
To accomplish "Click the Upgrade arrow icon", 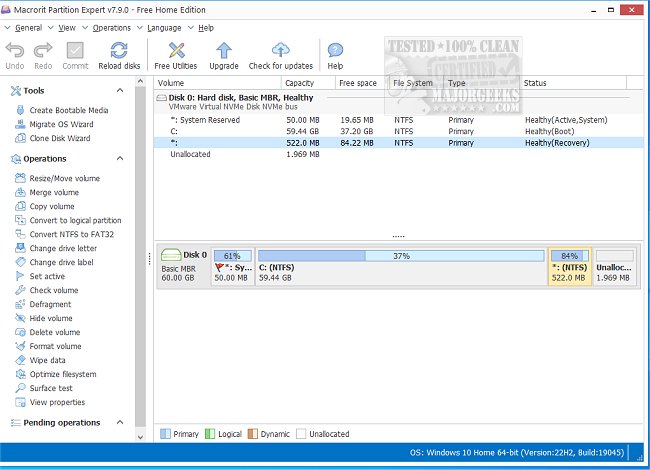I will [224, 50].
